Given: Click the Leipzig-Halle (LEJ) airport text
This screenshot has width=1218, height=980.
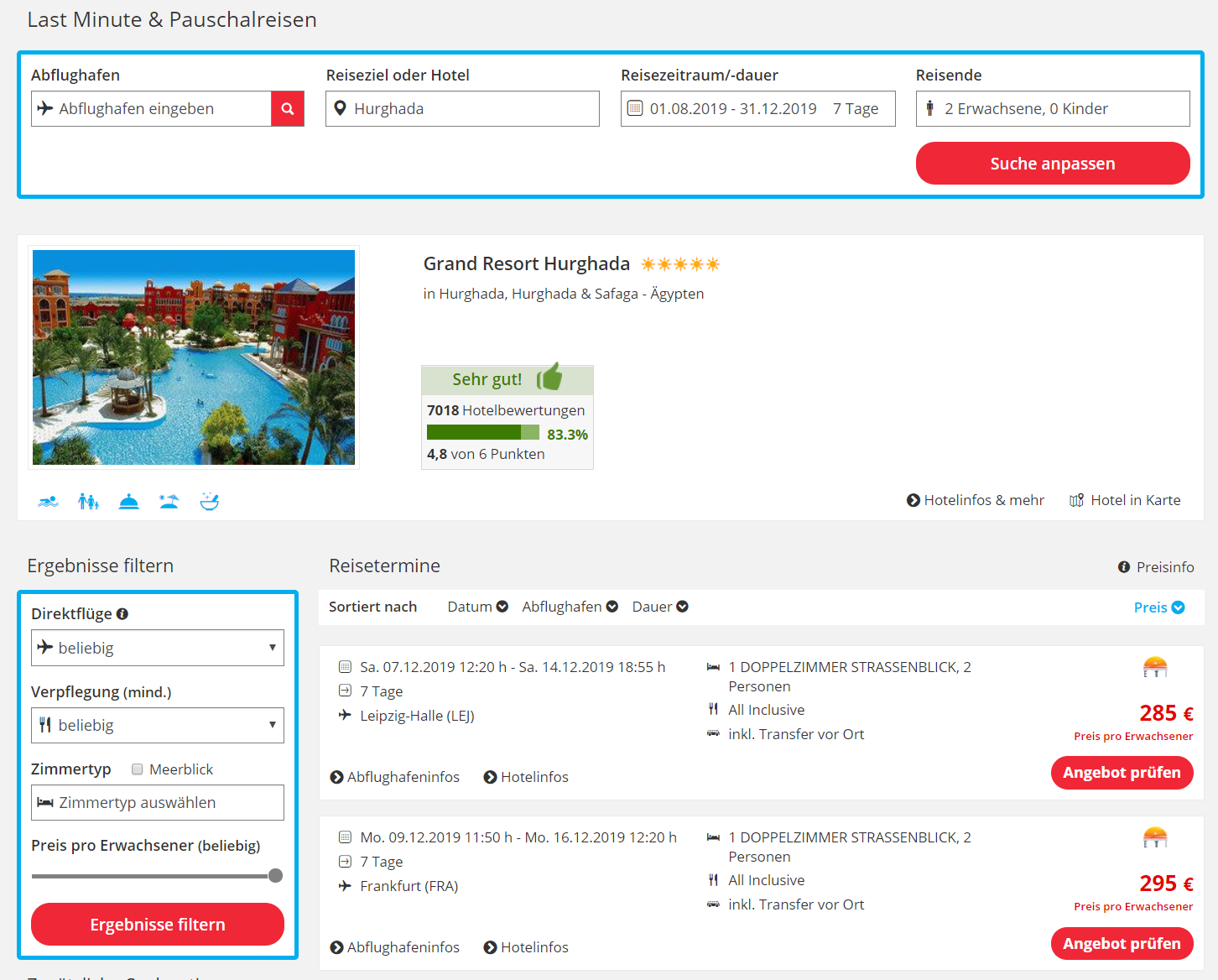Looking at the screenshot, I should point(417,716).
